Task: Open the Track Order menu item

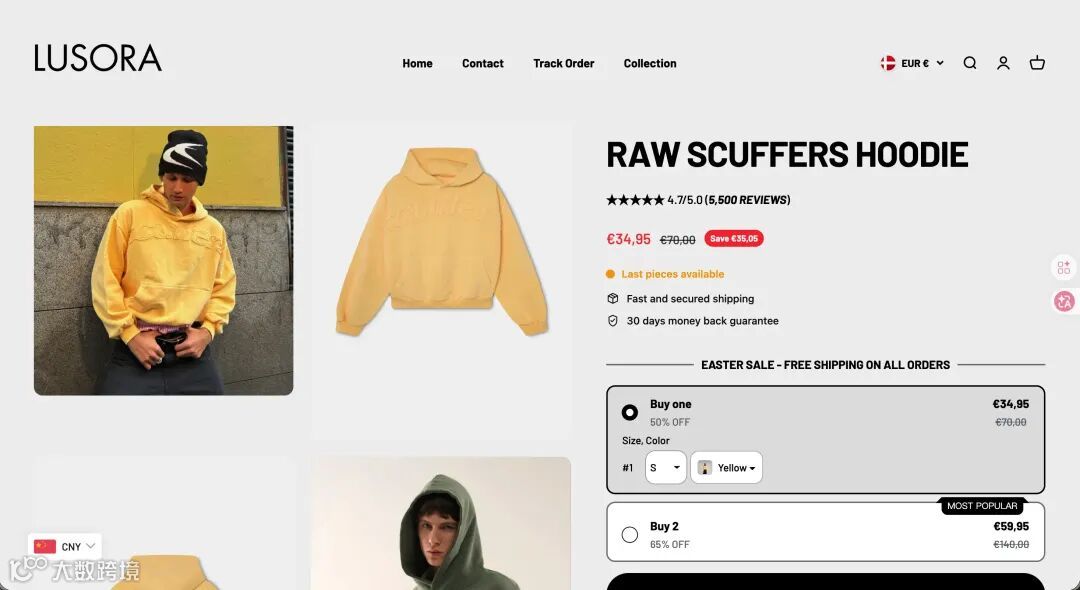Action: 563,63
